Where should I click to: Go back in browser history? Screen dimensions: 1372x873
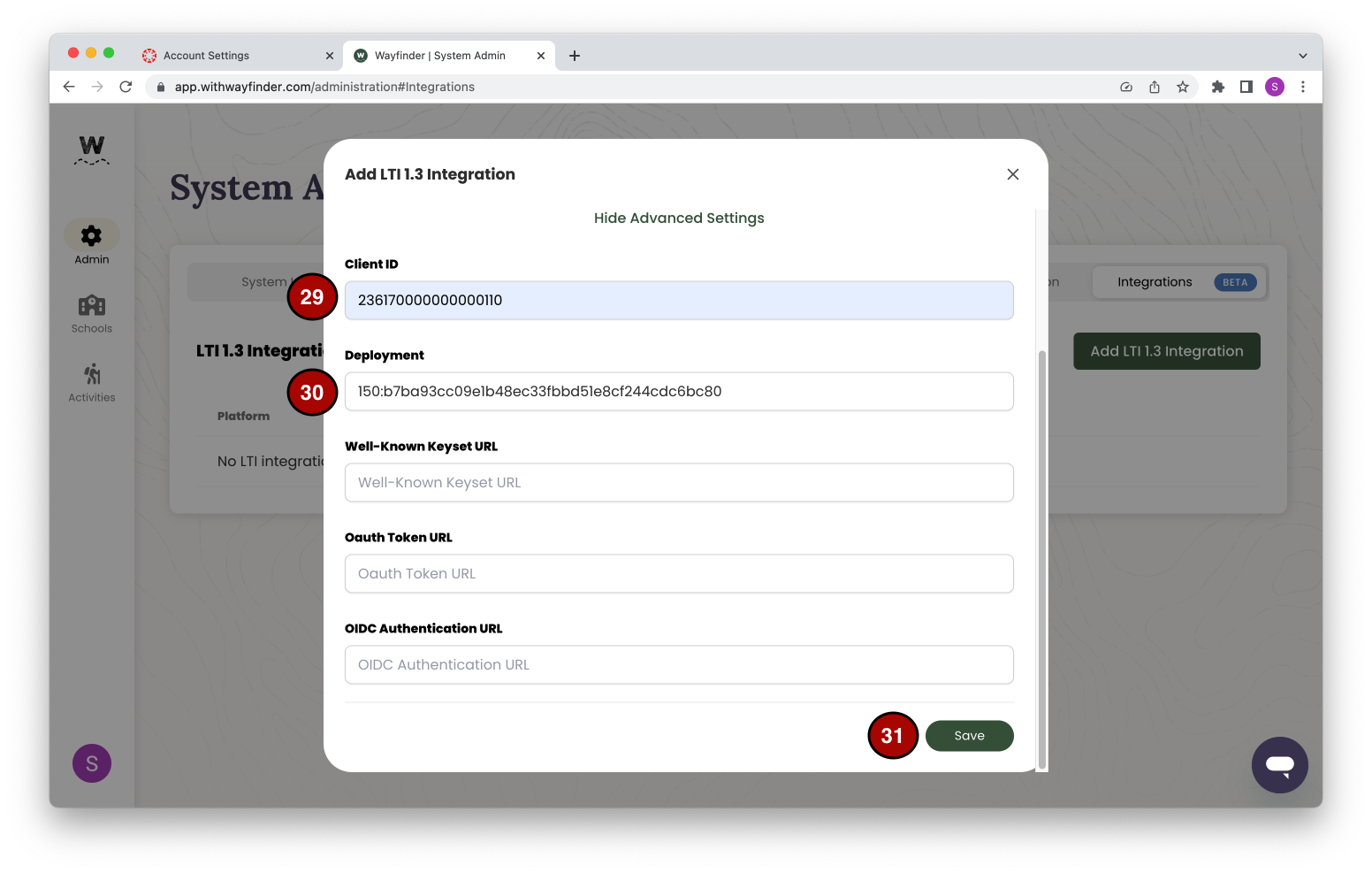click(x=69, y=87)
